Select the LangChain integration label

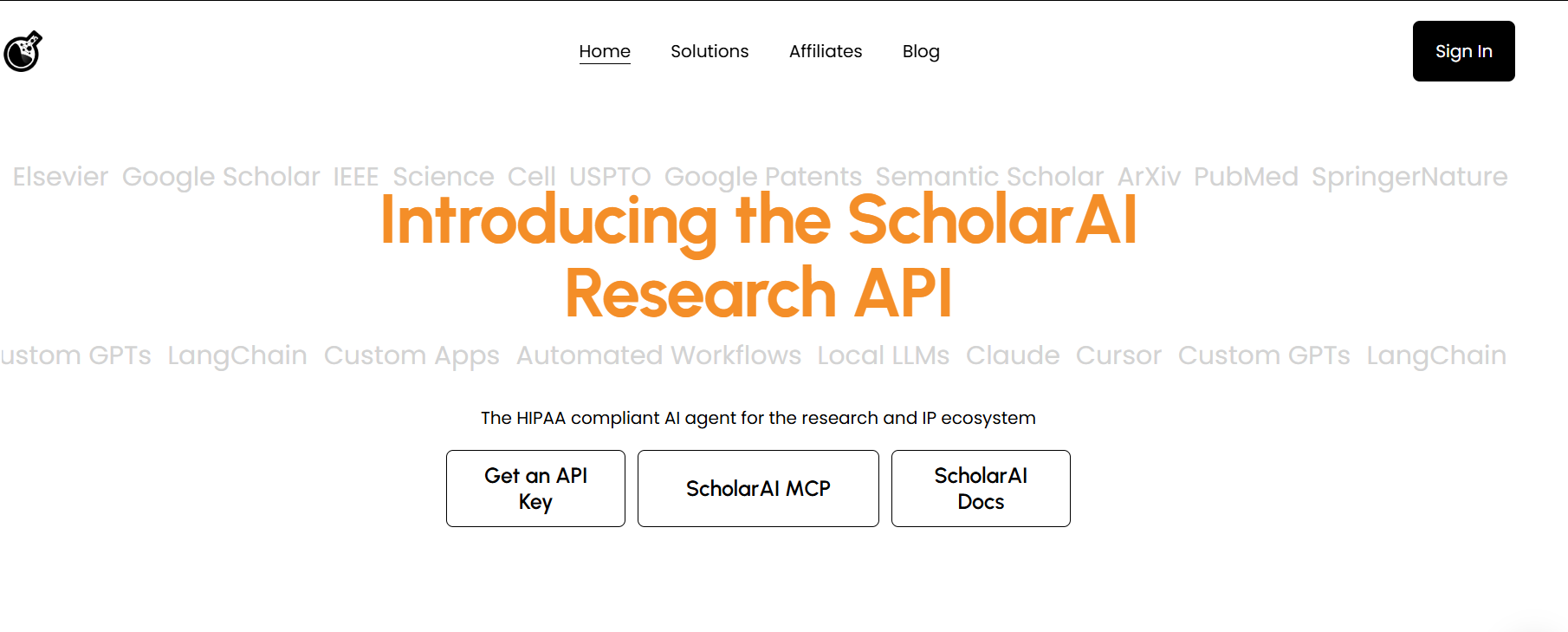point(236,355)
